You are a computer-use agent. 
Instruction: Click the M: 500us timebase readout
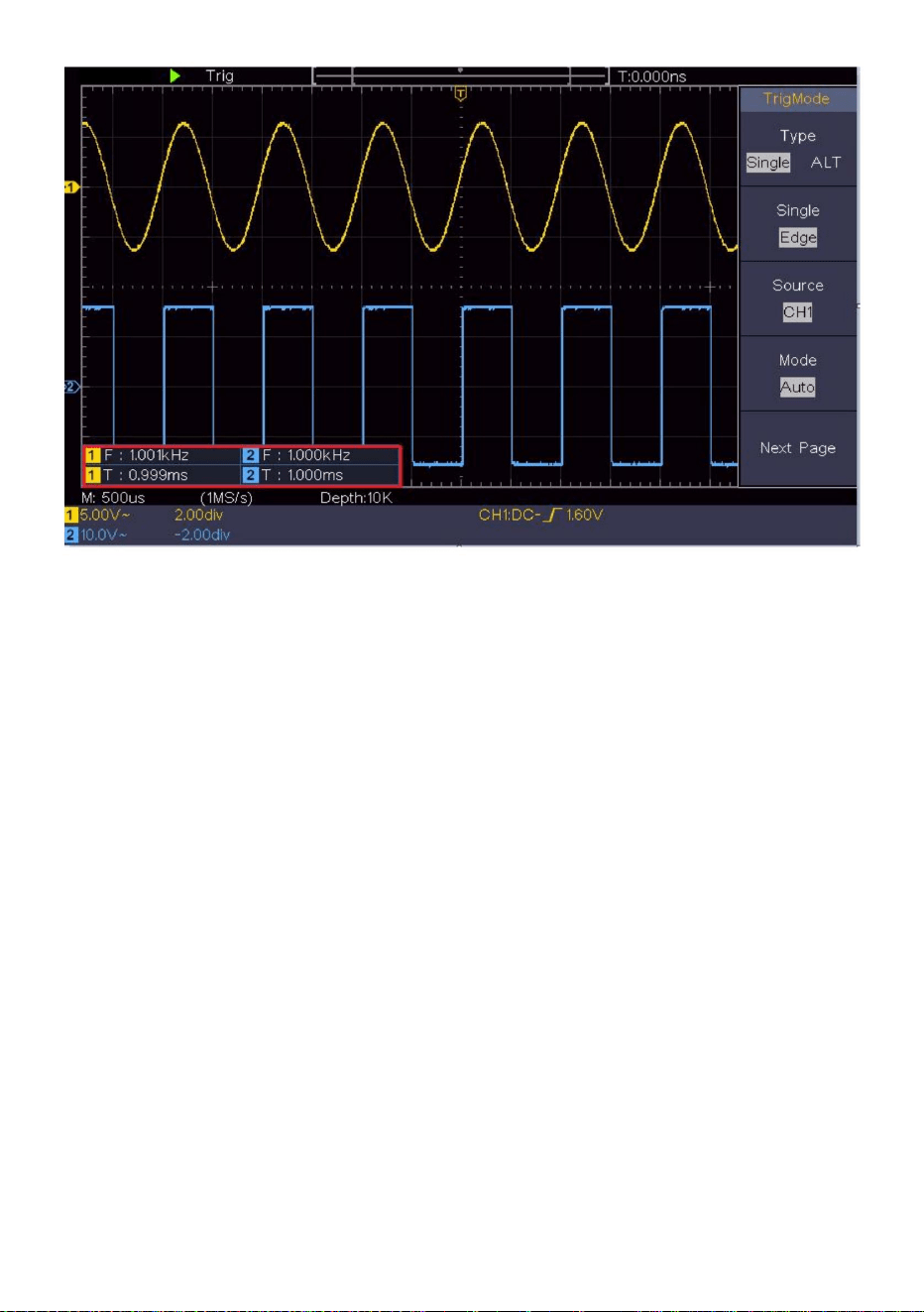tap(113, 498)
